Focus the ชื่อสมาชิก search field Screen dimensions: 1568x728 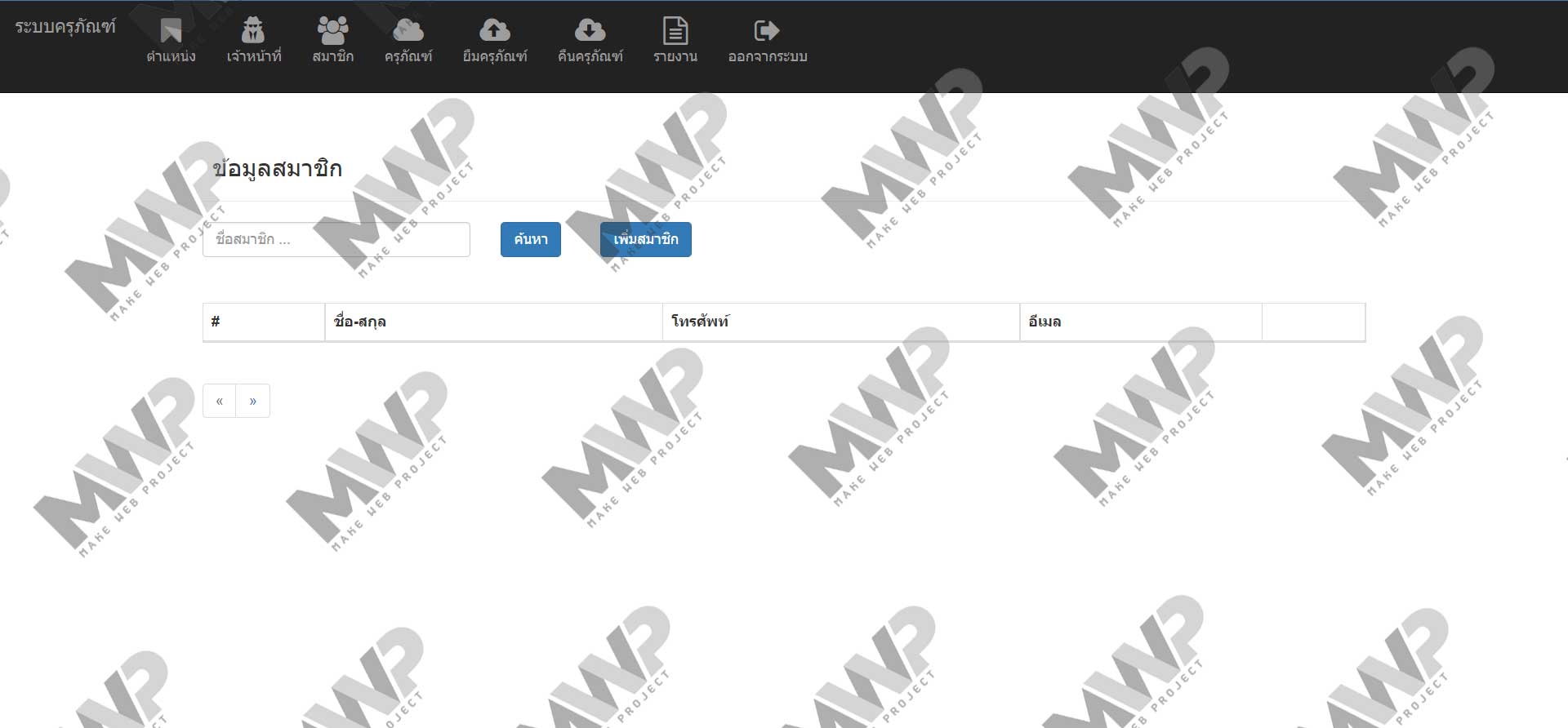click(x=336, y=239)
